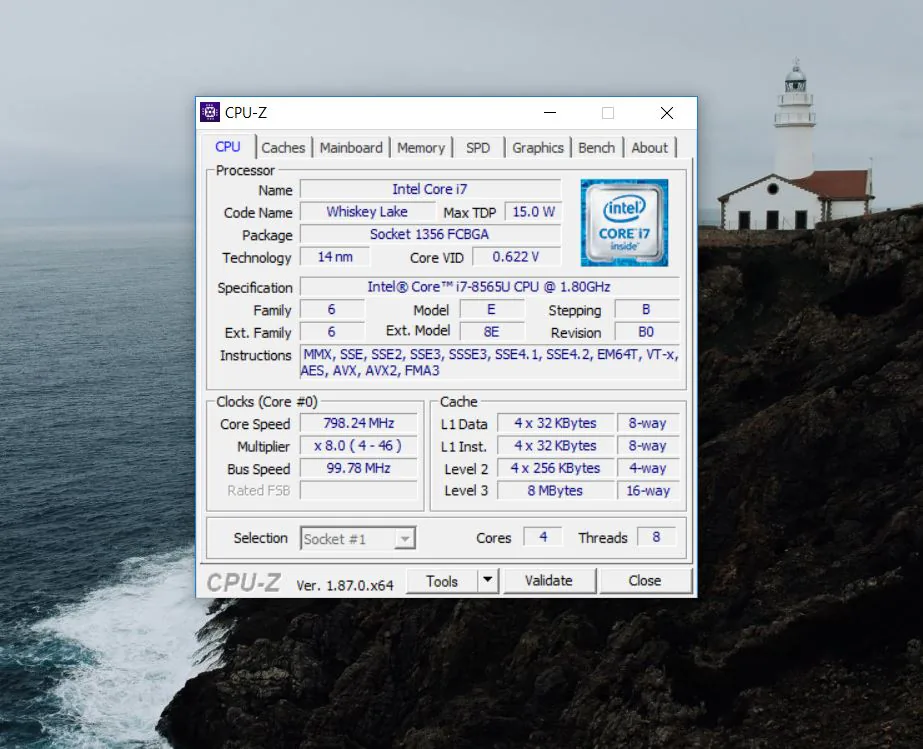Click the Intel Core i7 logo badge
The image size is (923, 749).
pos(624,223)
